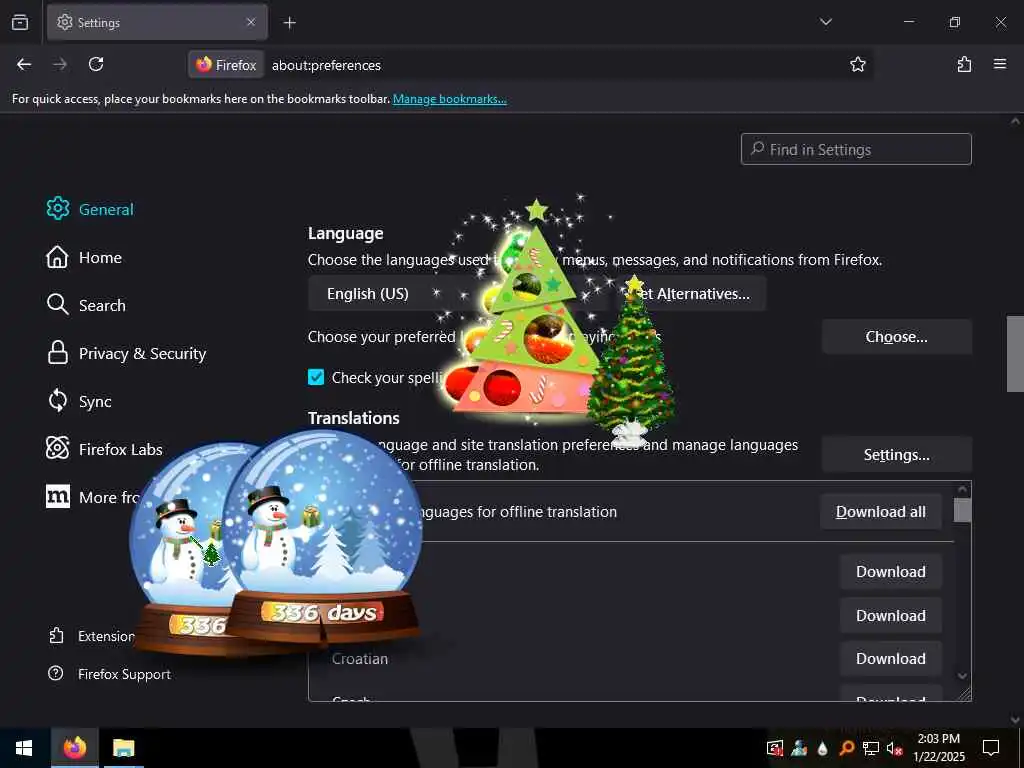
Task: Open the General settings category
Action: click(x=90, y=209)
